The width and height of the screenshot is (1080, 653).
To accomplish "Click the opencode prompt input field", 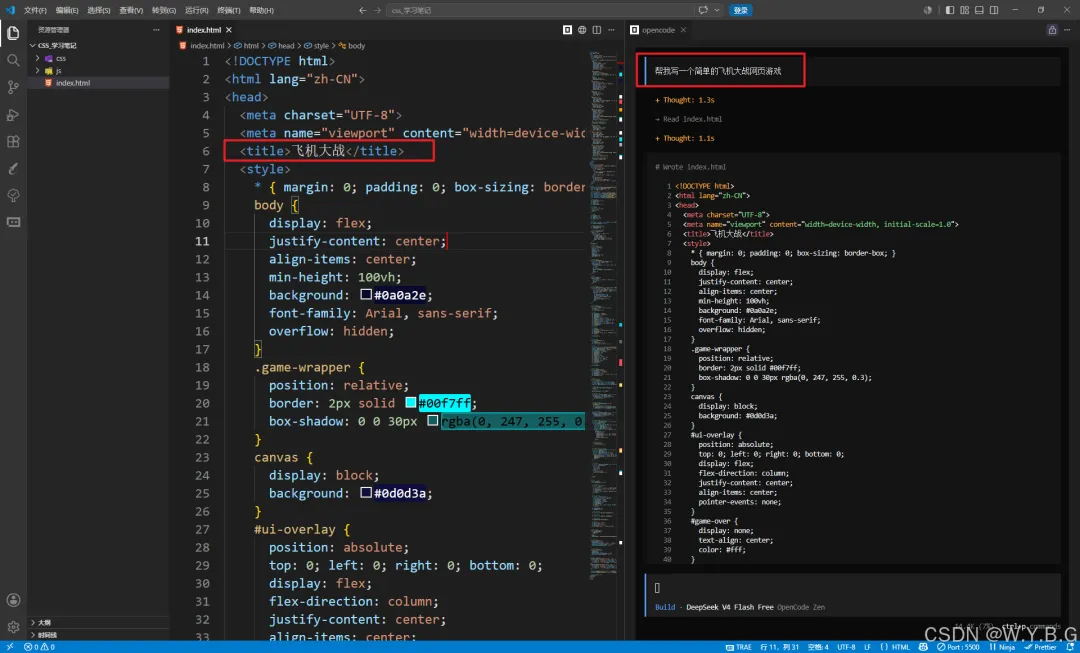I will (853, 588).
